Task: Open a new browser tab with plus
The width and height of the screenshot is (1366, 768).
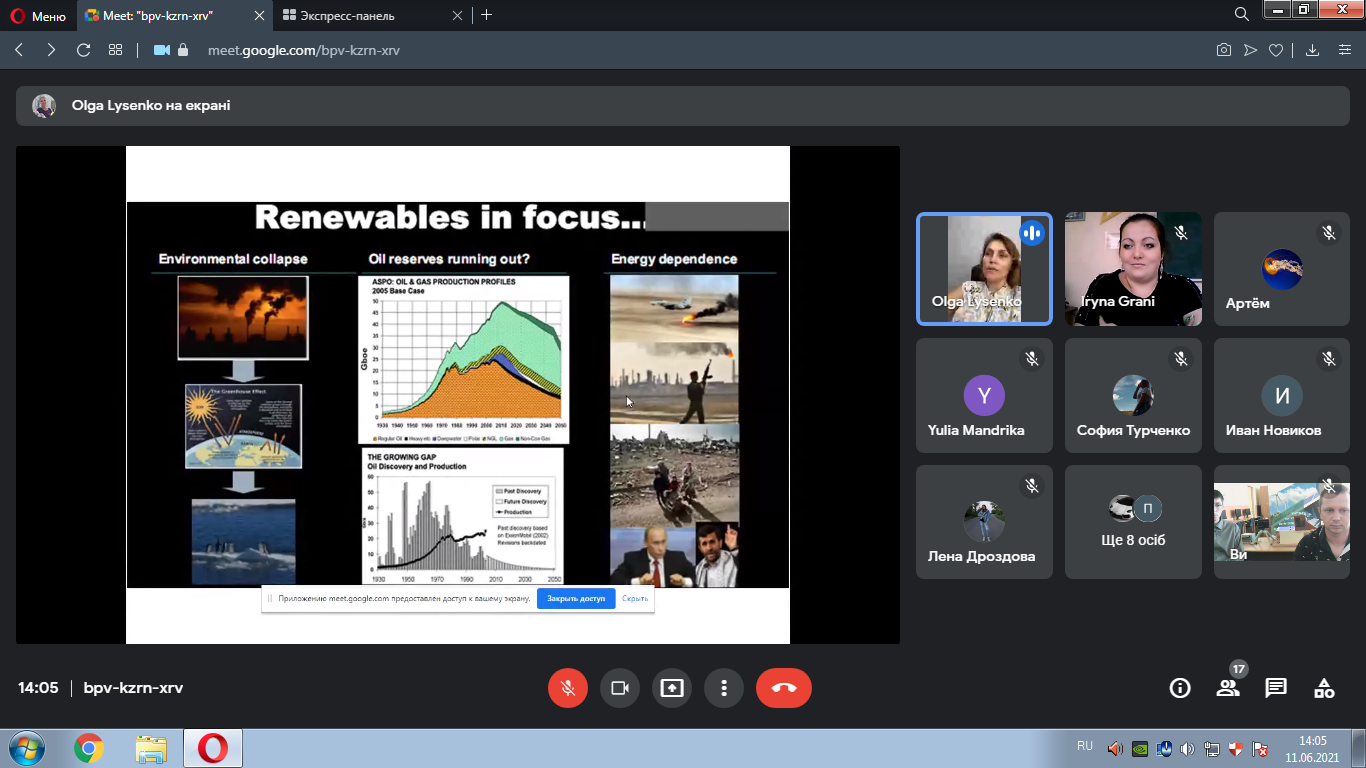Action: tap(487, 15)
